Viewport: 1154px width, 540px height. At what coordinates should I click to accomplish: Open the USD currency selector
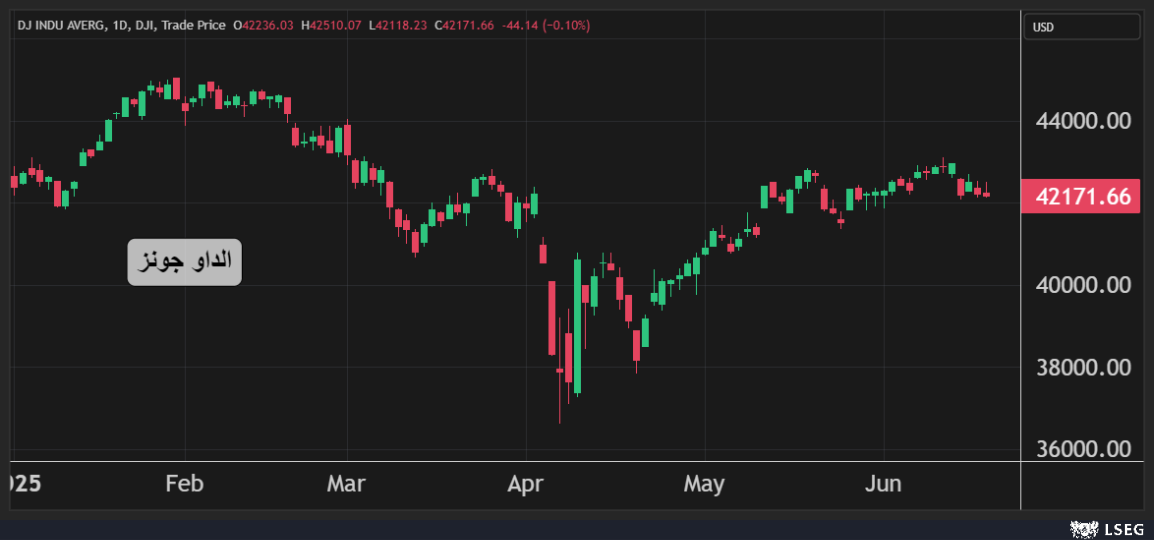tap(1082, 27)
